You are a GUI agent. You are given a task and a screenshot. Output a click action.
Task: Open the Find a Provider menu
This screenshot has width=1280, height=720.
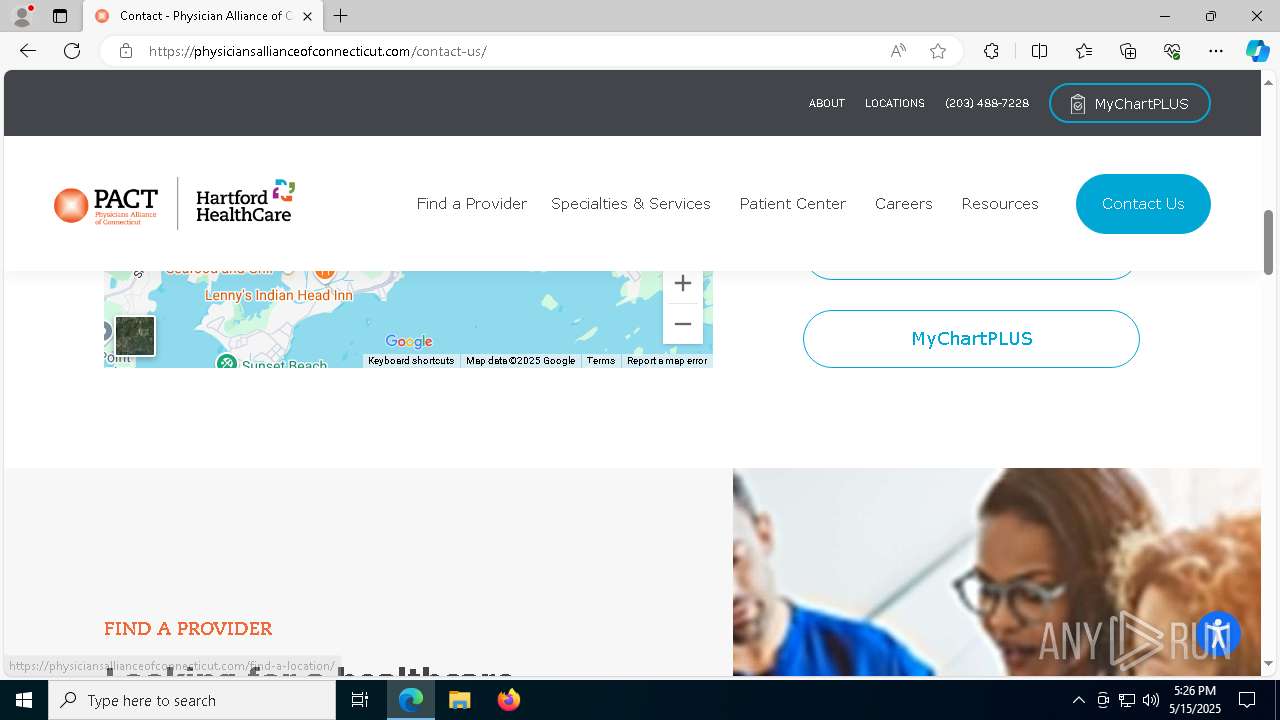(472, 203)
